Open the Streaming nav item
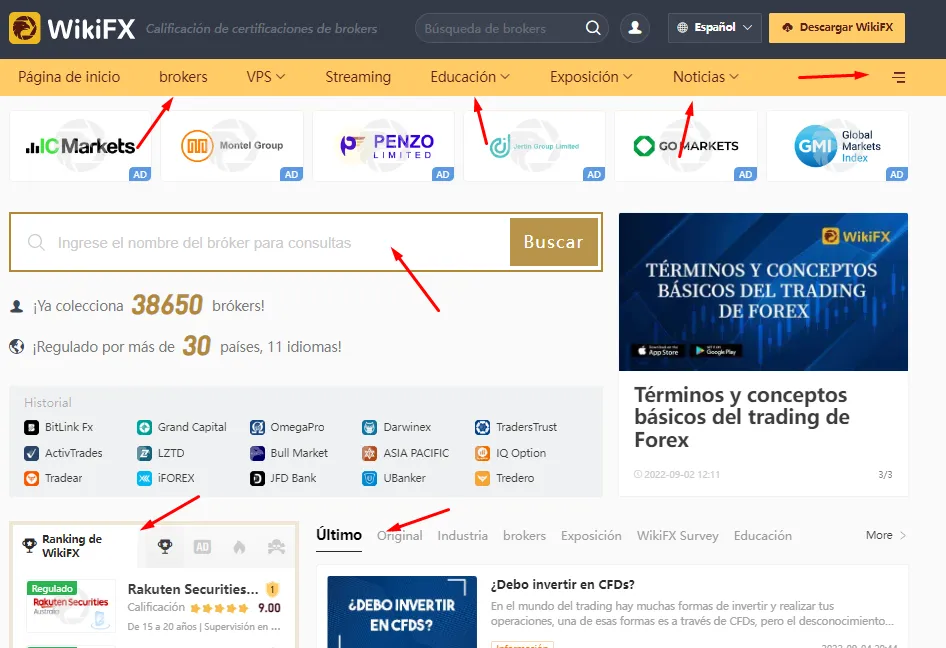This screenshot has height=648, width=946. click(358, 77)
